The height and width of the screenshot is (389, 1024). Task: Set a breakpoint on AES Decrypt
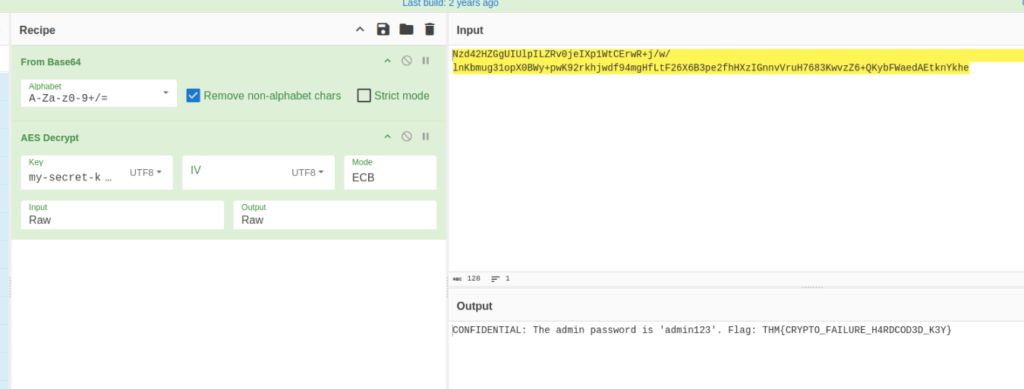pos(426,136)
